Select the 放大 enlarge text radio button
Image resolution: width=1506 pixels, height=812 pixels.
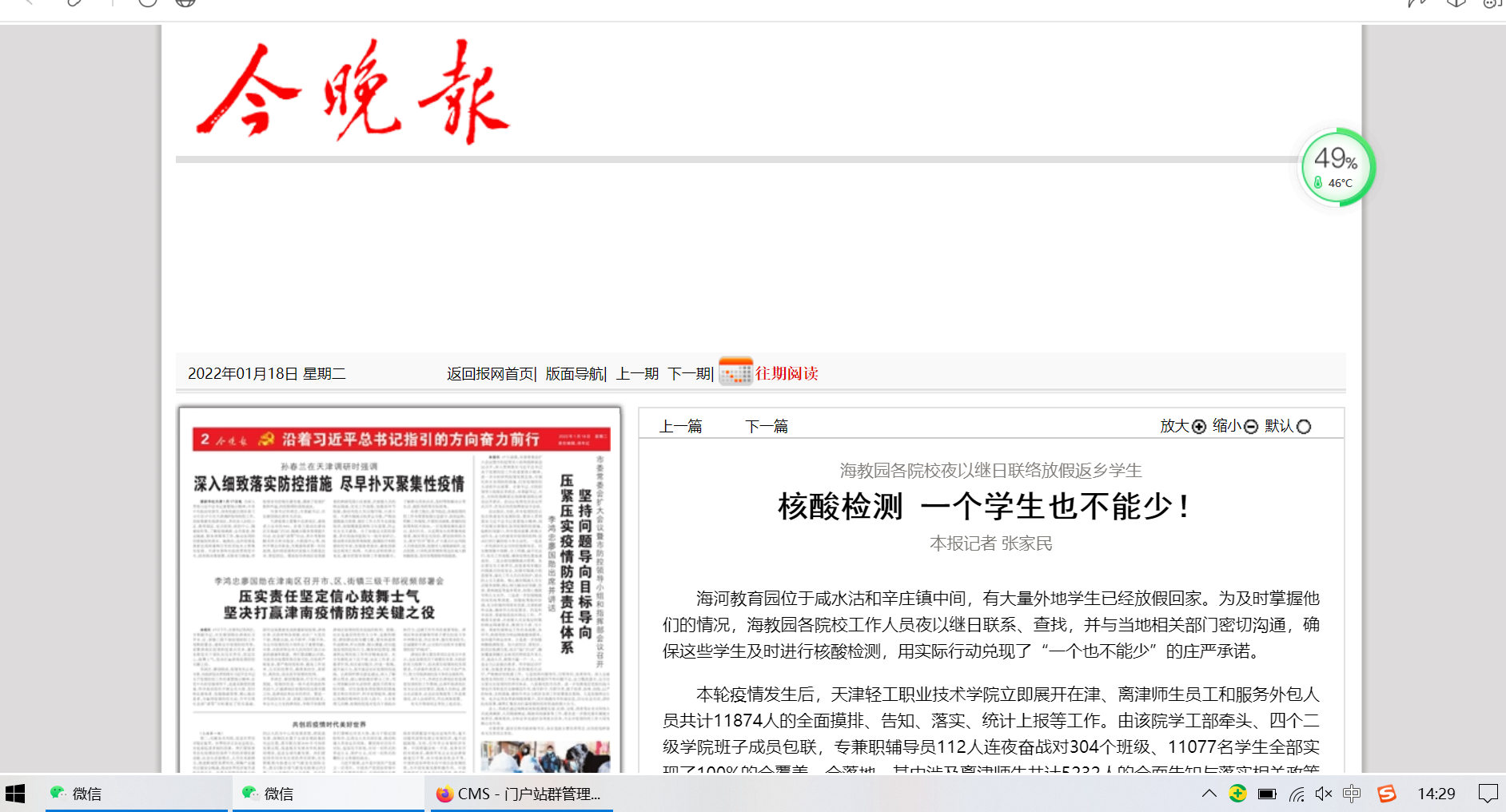coord(1198,427)
